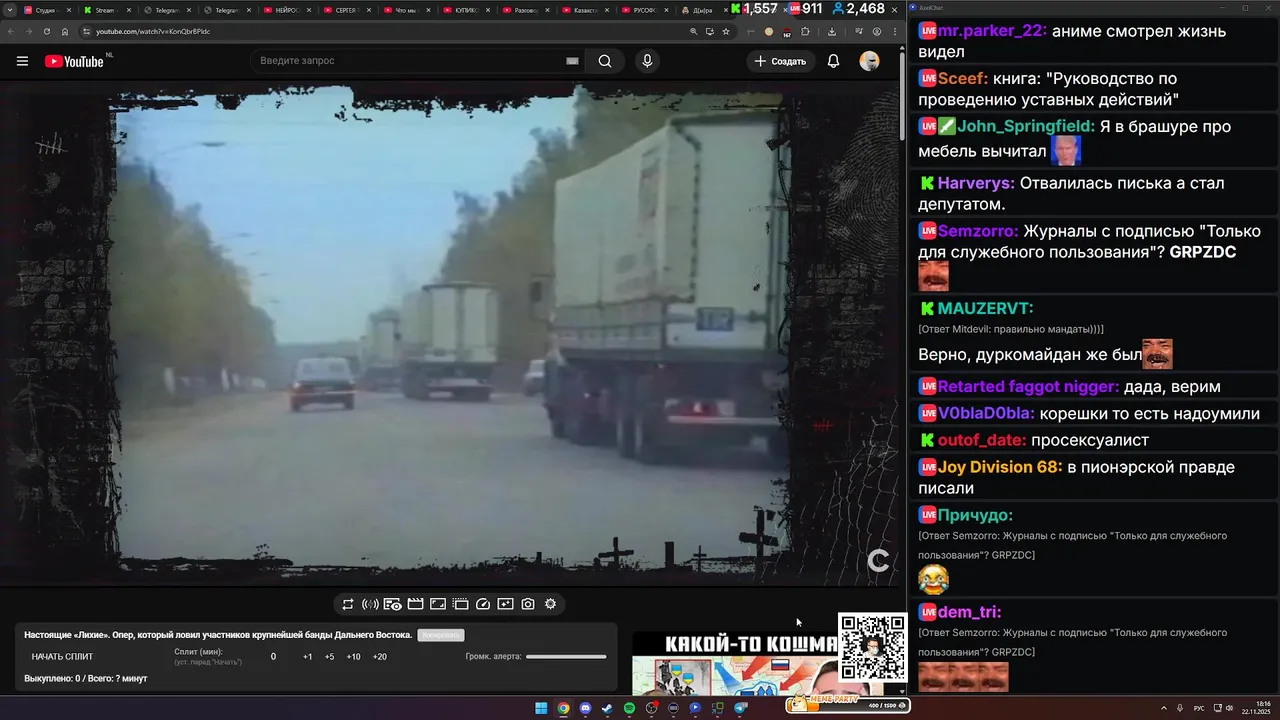Click username outof_date in chat

[982, 440]
